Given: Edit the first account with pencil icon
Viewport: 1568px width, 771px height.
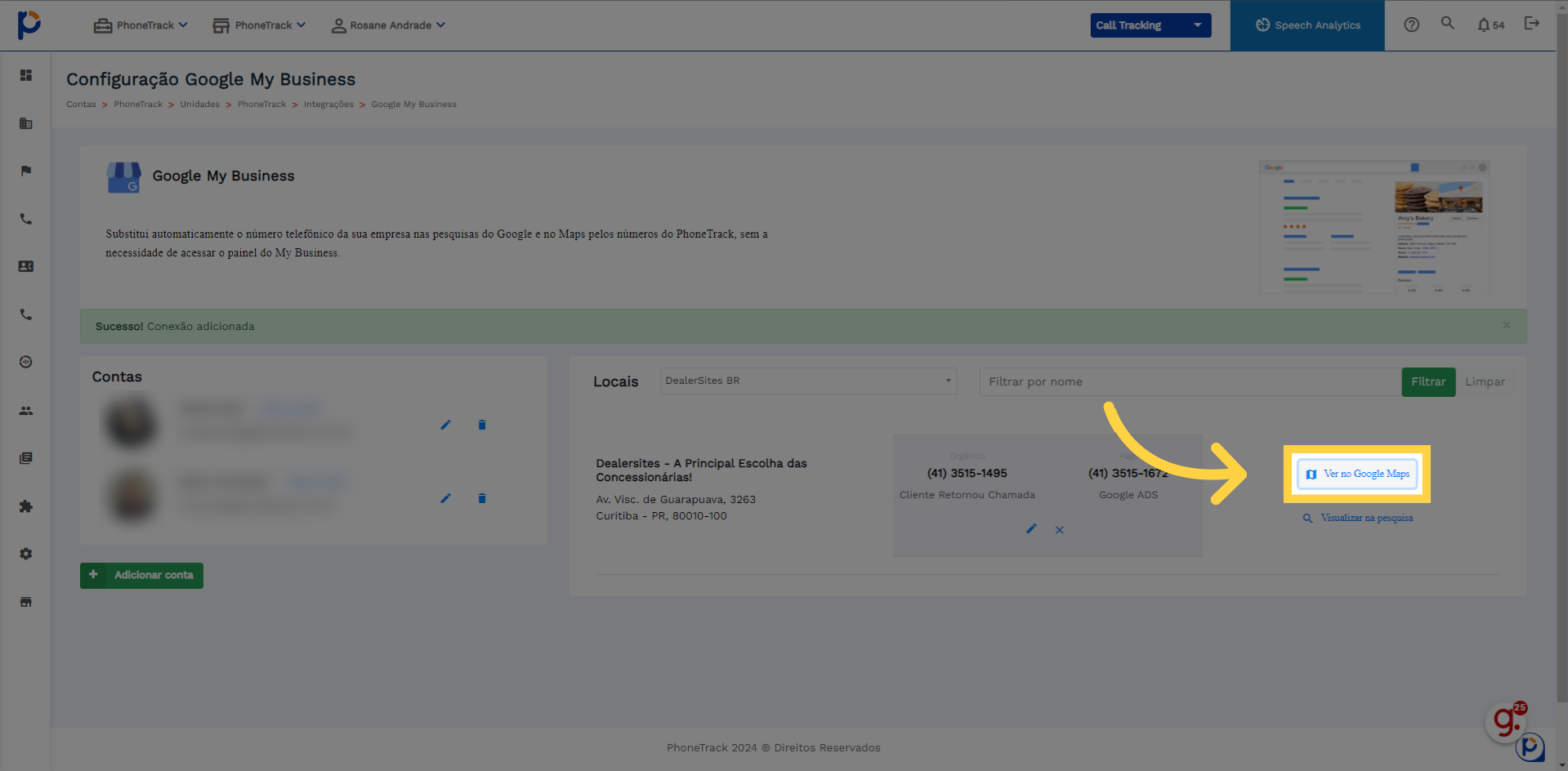Looking at the screenshot, I should click(x=445, y=425).
